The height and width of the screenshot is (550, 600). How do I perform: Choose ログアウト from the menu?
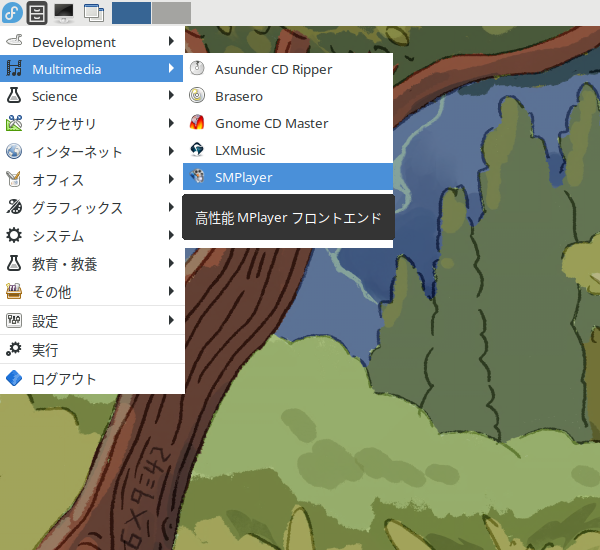coord(92,379)
